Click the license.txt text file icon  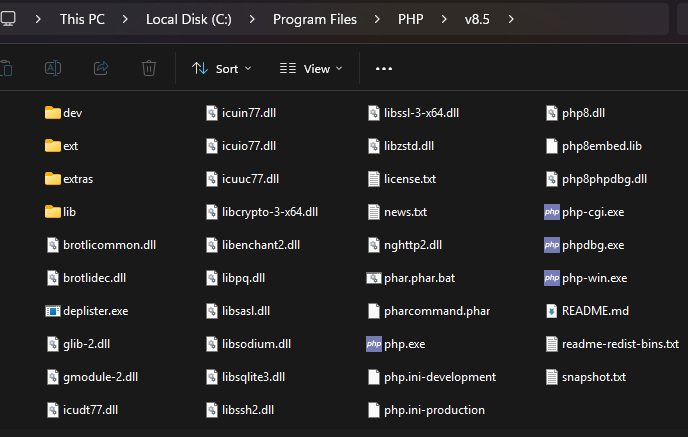point(374,179)
